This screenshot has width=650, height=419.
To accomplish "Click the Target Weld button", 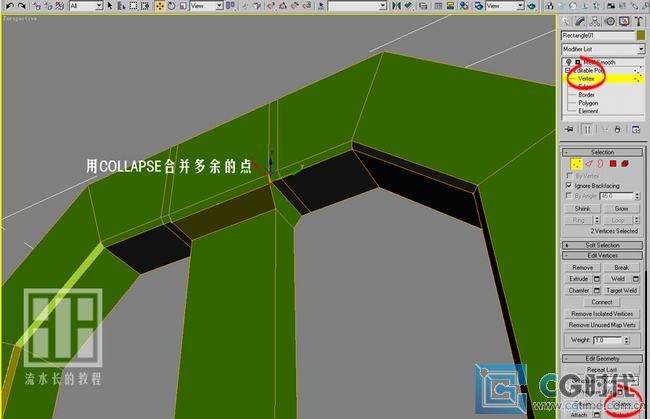I will pos(621,291).
